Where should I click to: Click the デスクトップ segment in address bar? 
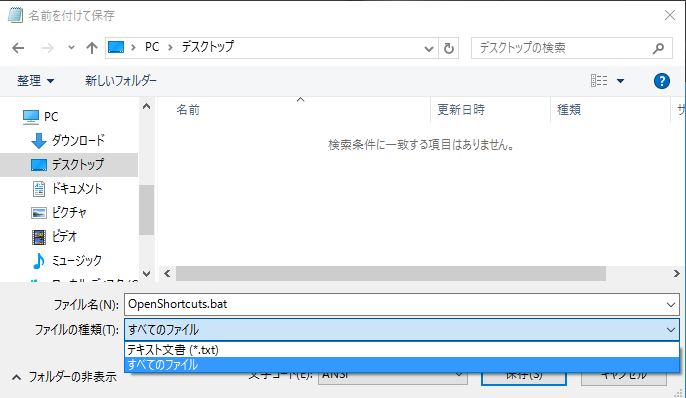(x=208, y=47)
